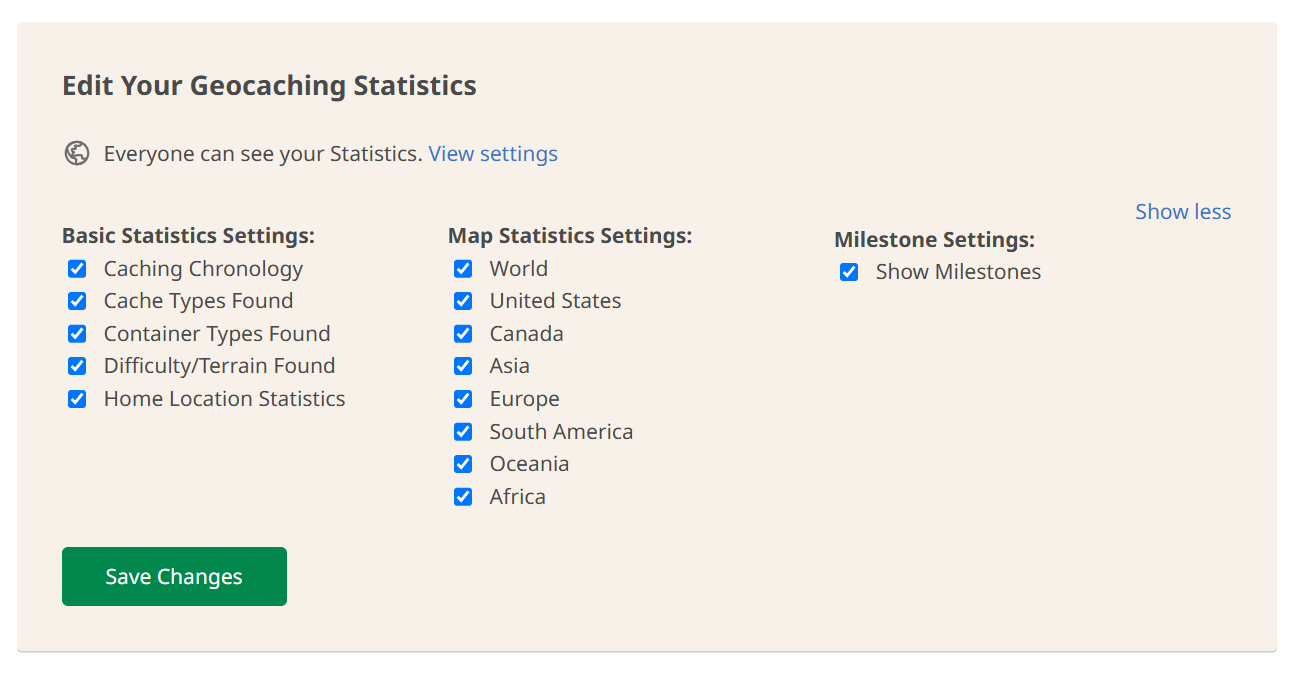Click the Basic Statistics Settings heading
This screenshot has width=1297, height=674.
pos(188,236)
